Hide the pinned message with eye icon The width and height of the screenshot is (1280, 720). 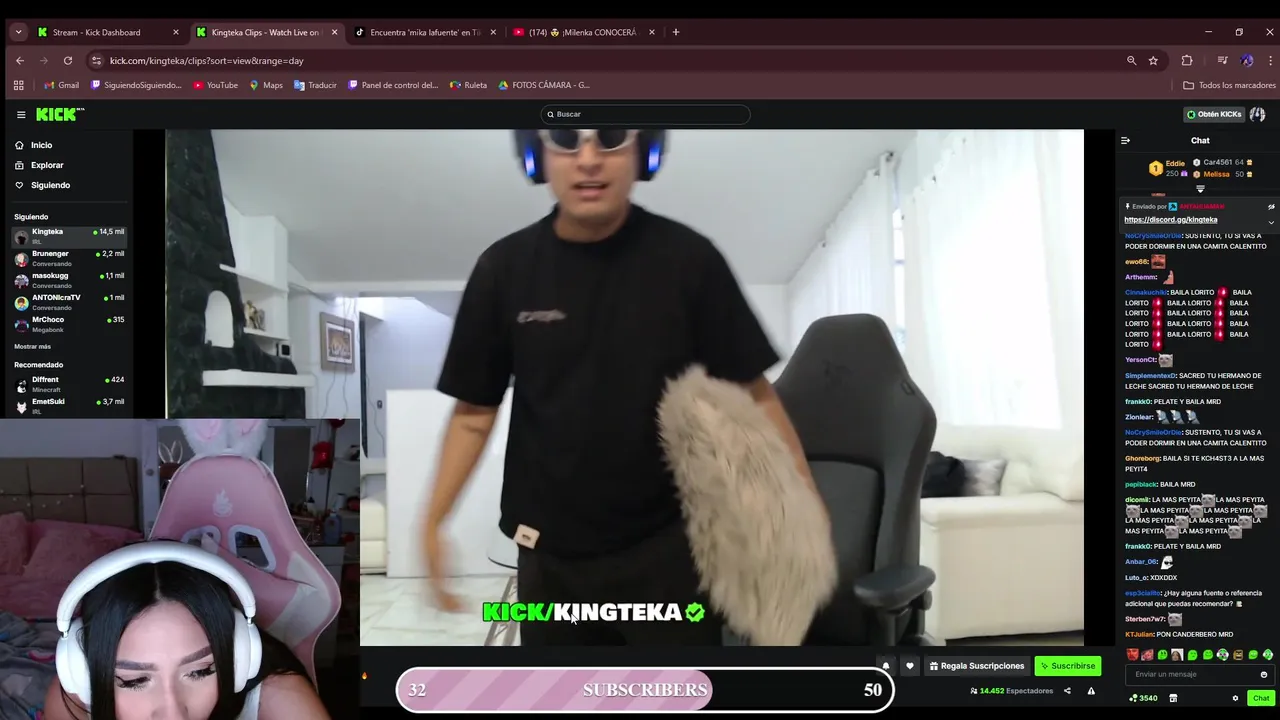click(1271, 207)
